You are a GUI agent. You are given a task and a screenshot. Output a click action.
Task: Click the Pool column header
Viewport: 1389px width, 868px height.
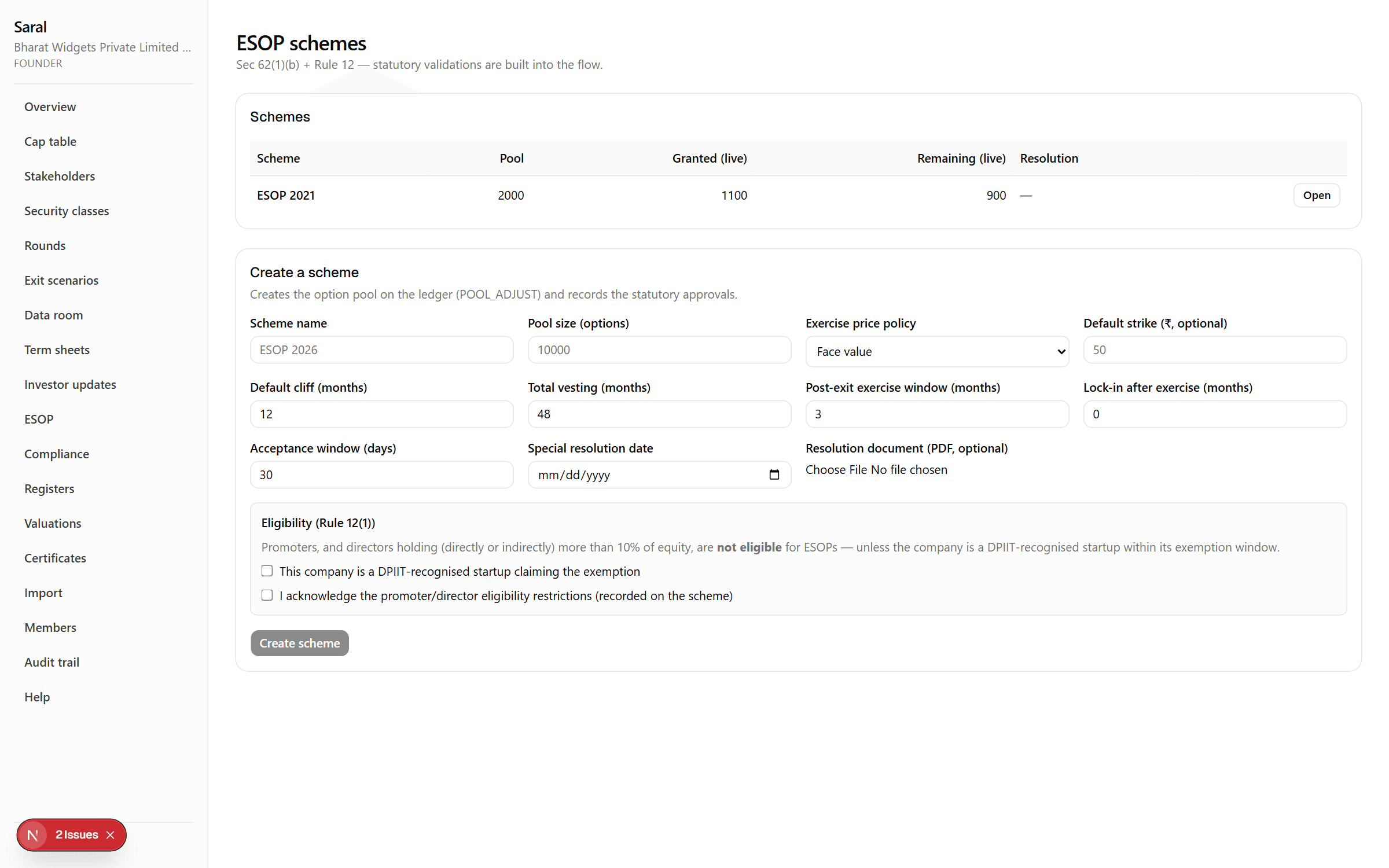[x=512, y=158]
